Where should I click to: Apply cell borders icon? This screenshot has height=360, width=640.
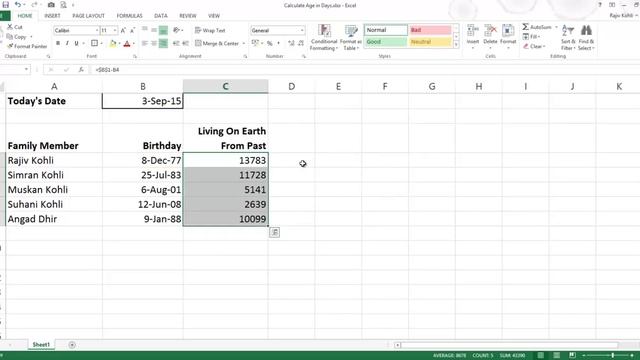[94, 43]
